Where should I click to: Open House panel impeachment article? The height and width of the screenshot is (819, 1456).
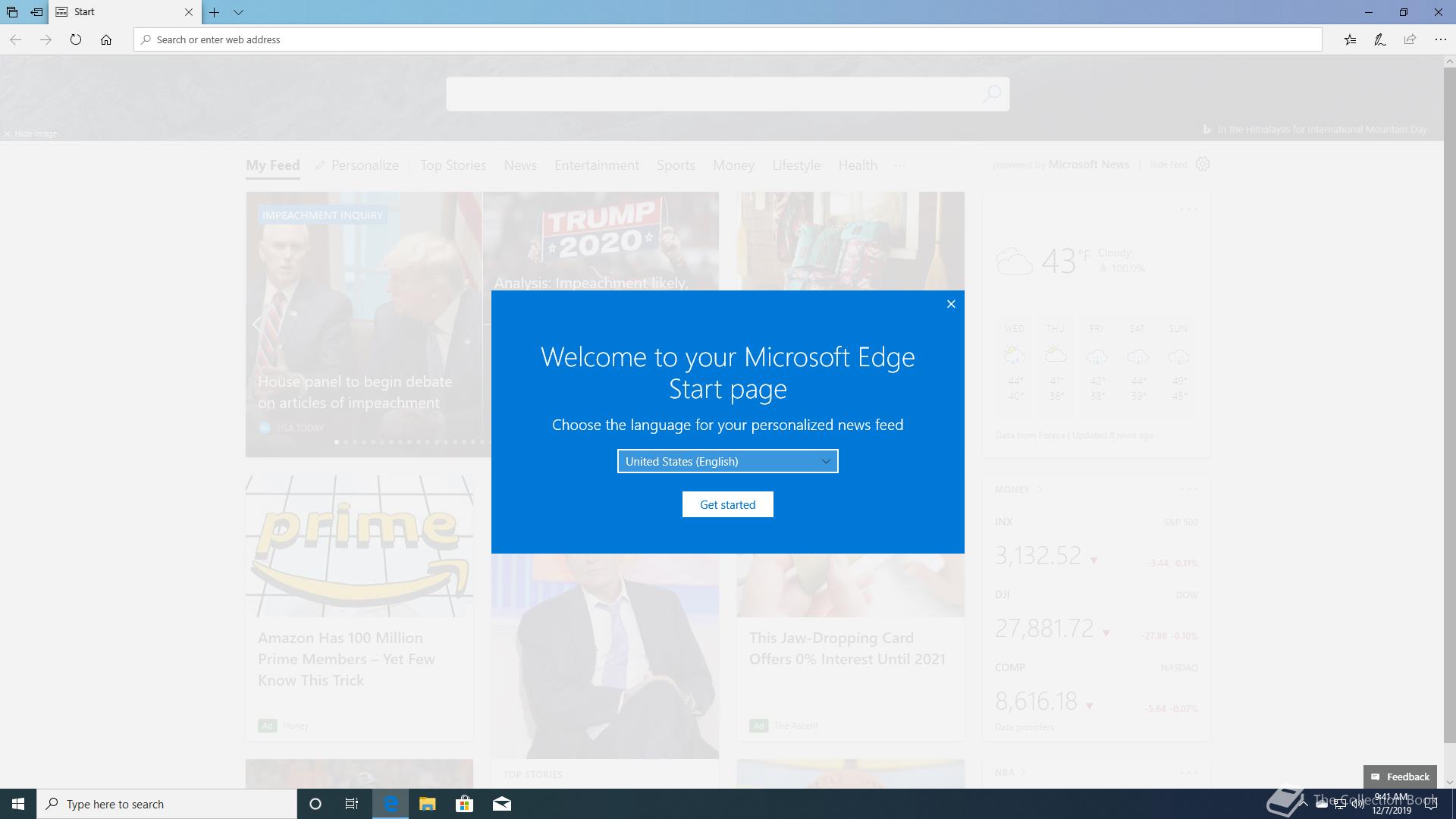coord(355,392)
